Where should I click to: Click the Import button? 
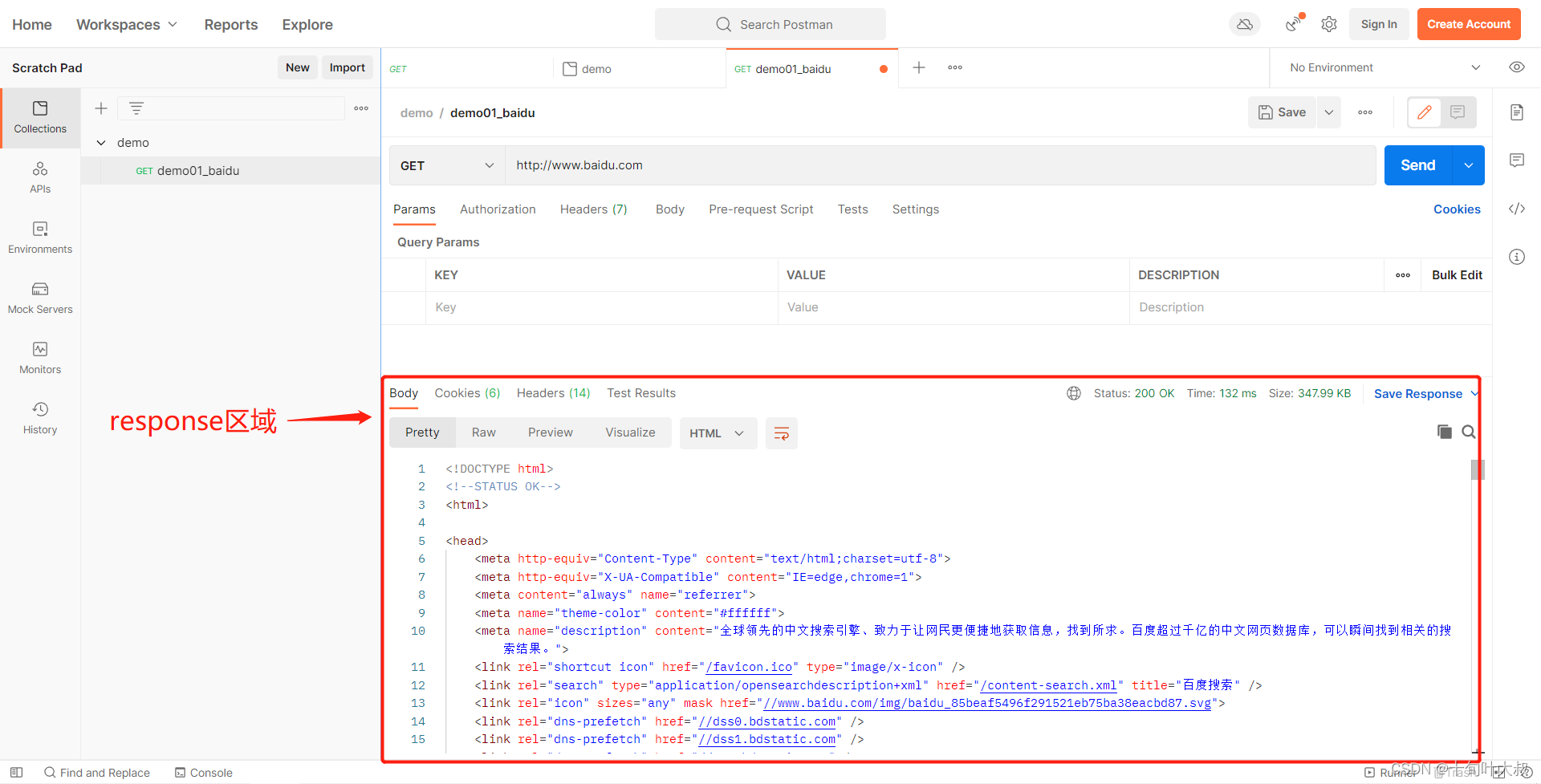pyautogui.click(x=347, y=68)
